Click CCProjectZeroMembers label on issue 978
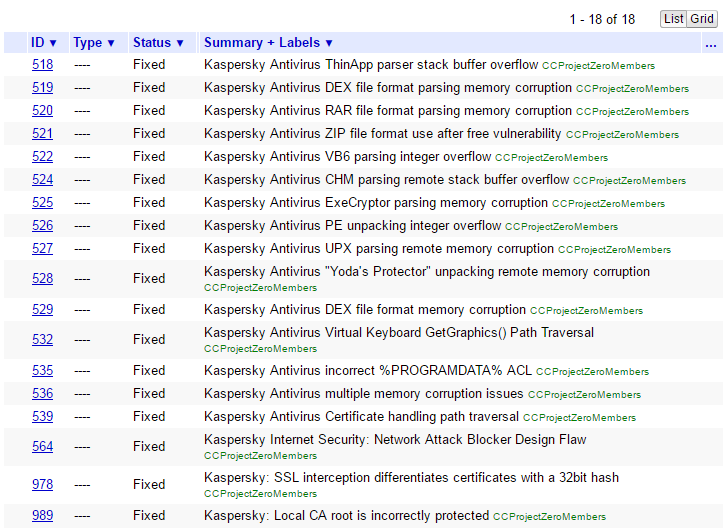Viewport: 726px width, 530px height. point(261,494)
